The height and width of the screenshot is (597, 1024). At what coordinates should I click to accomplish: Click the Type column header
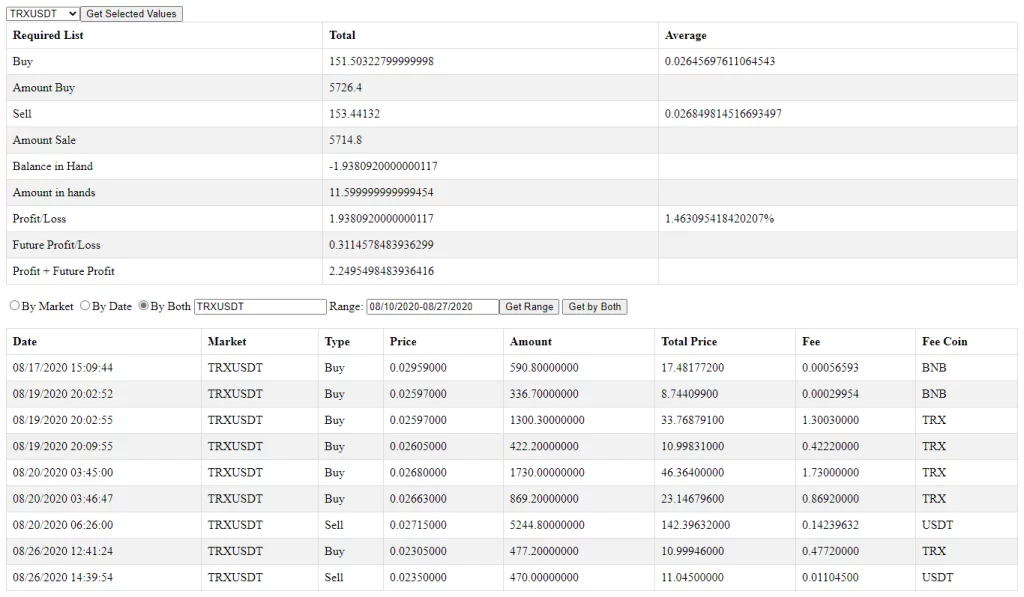[337, 342]
